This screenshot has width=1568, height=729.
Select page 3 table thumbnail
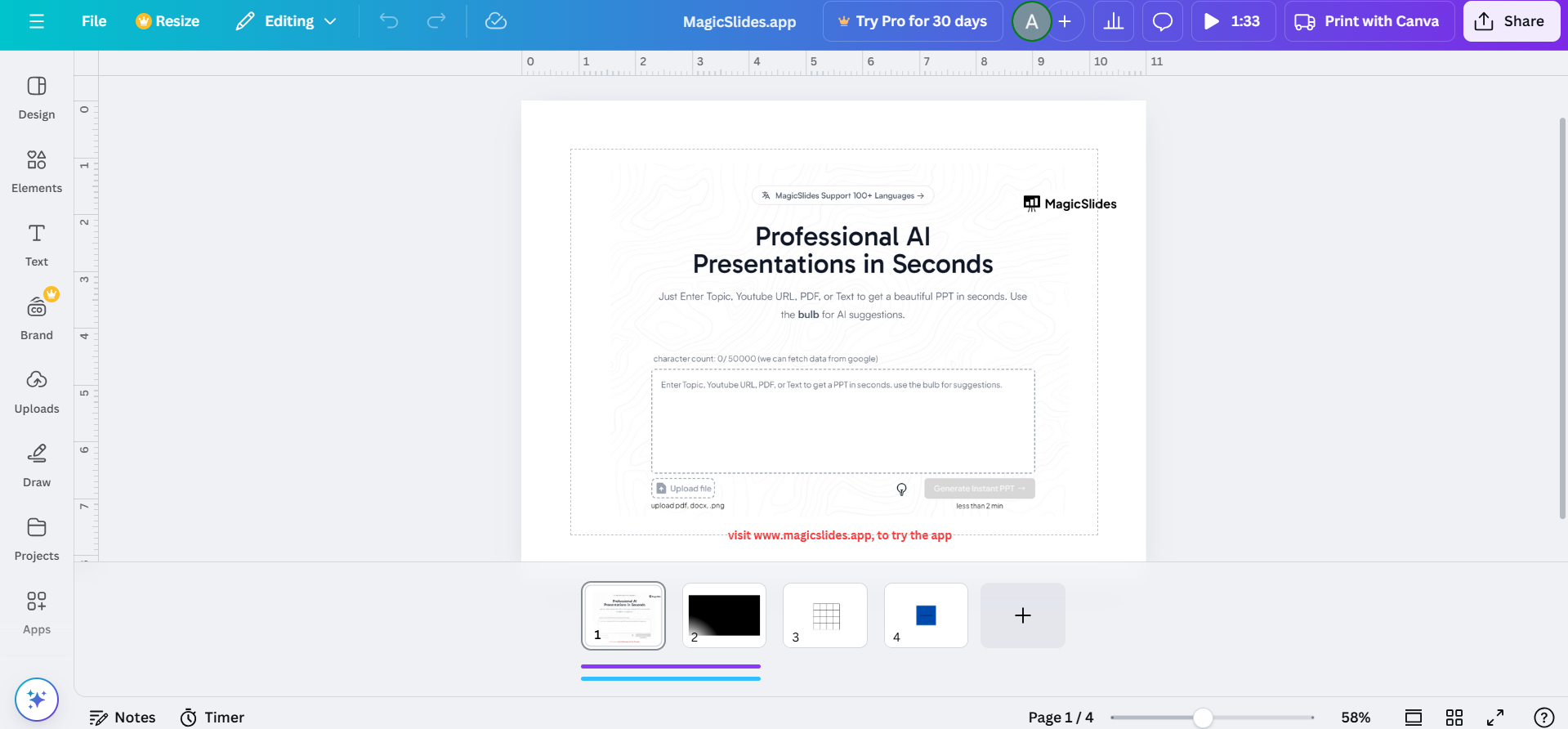tap(825, 615)
